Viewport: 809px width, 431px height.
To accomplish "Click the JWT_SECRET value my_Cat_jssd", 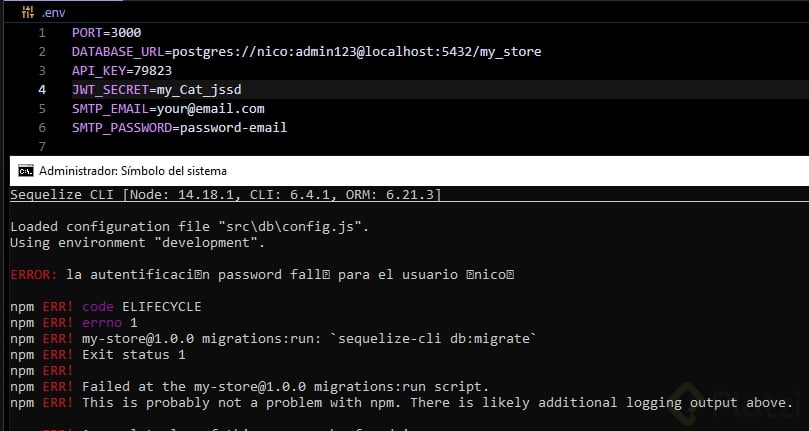I will (x=199, y=89).
